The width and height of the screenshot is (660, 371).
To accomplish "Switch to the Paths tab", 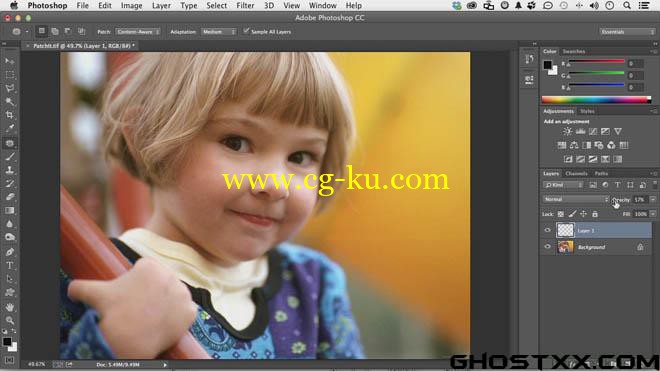I will click(601, 173).
